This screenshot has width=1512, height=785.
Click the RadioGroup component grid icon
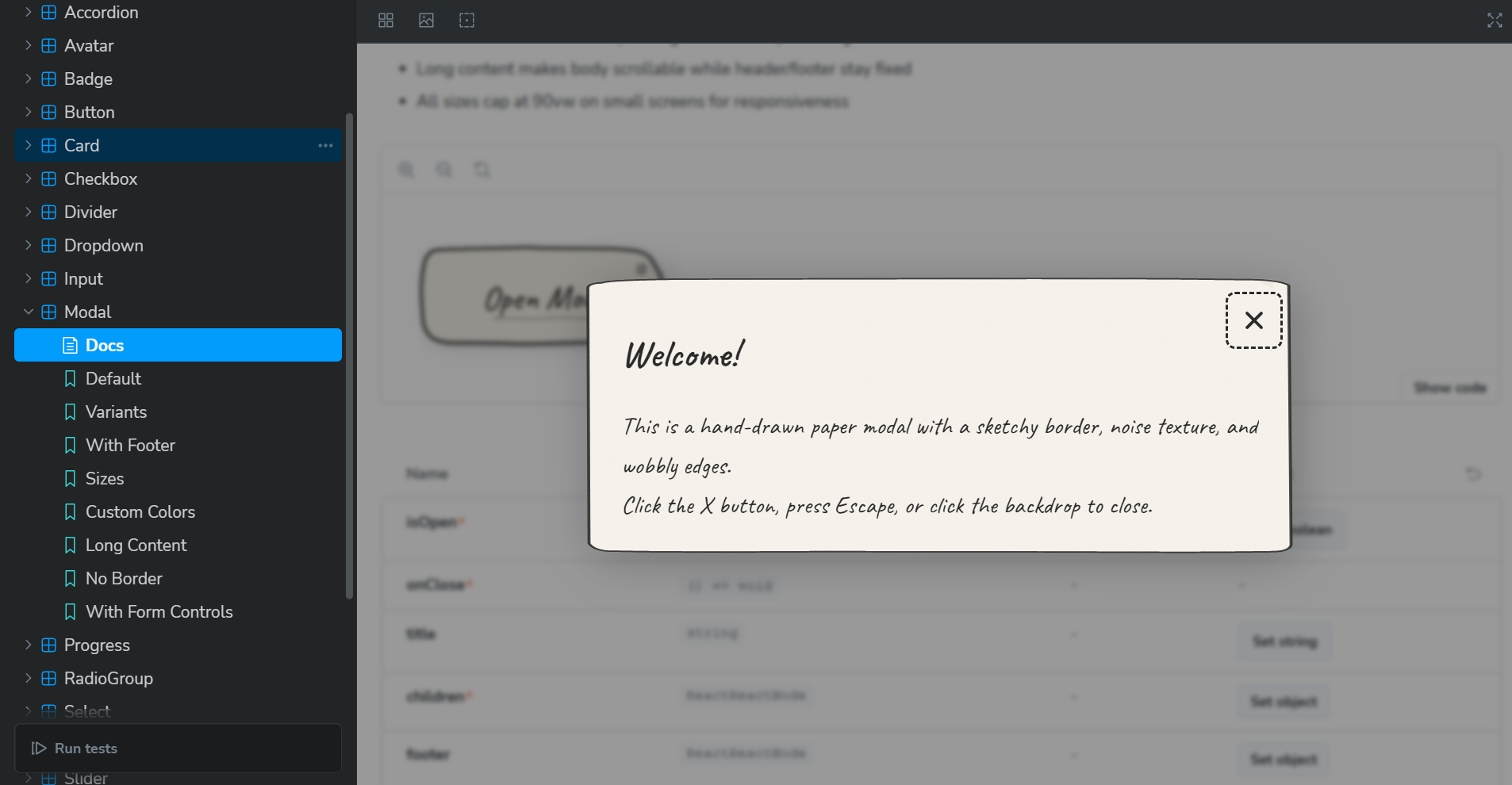click(48, 678)
